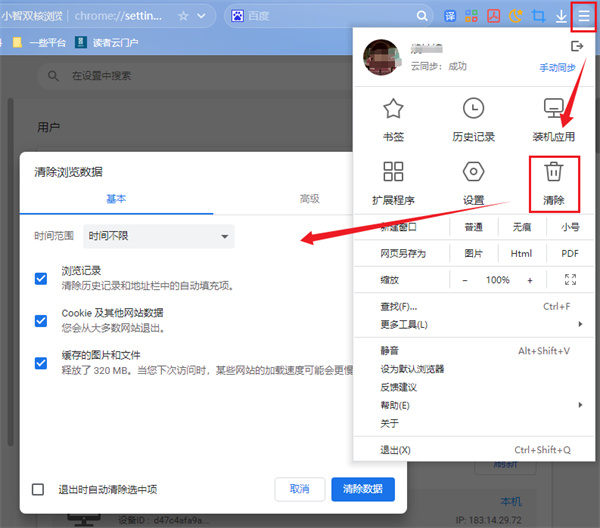The width and height of the screenshot is (600, 528).
Task: Click the download arrow toolbar icon
Action: (x=561, y=16)
